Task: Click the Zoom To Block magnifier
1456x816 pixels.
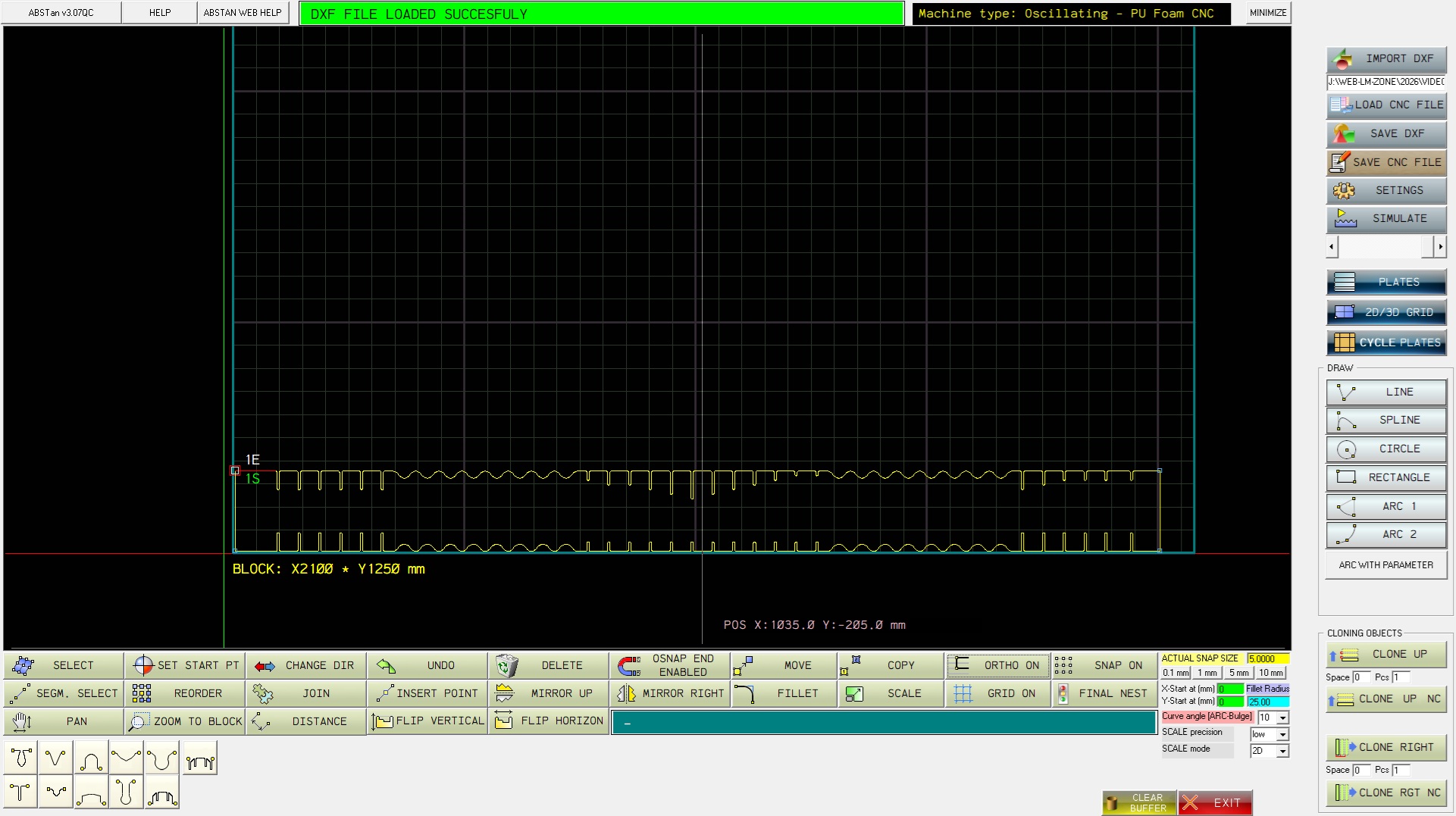Action: [139, 721]
